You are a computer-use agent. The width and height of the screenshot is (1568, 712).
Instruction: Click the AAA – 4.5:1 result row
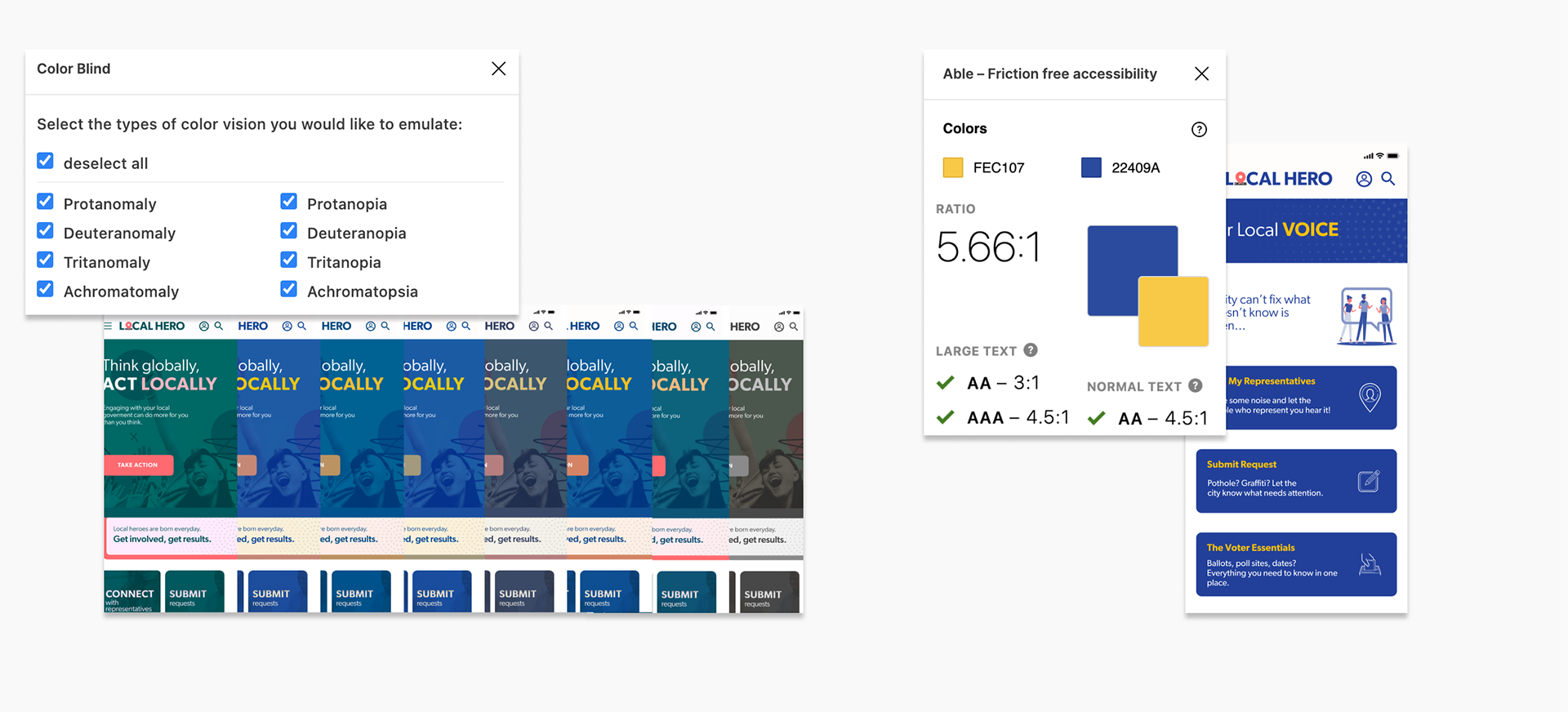[1003, 417]
